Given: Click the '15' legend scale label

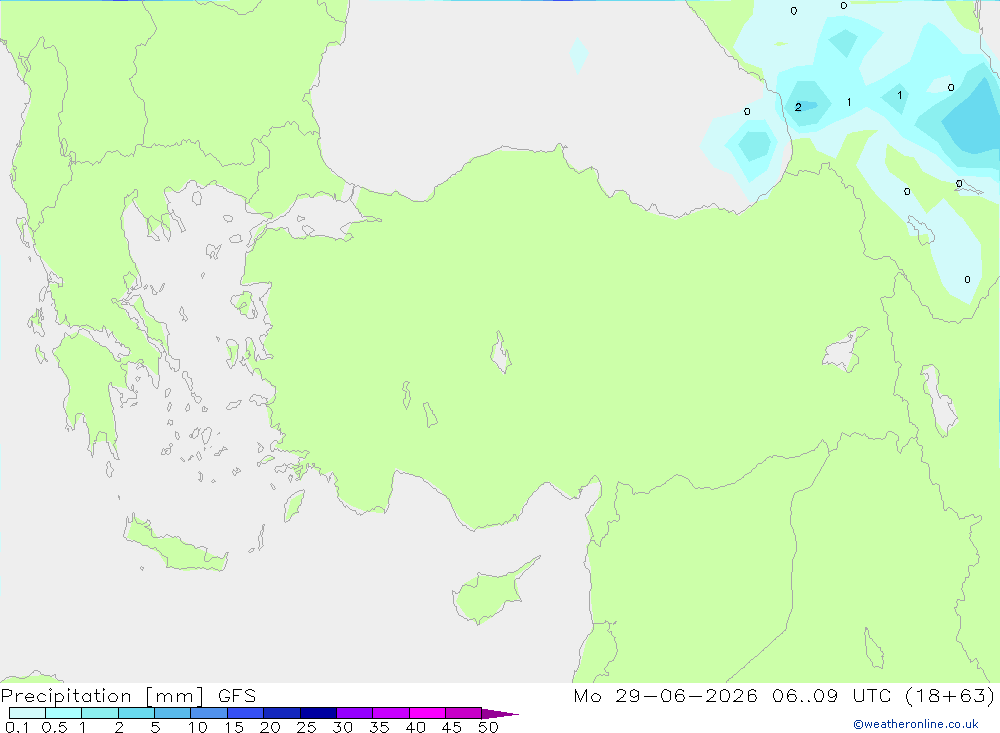Looking at the screenshot, I should pyautogui.click(x=234, y=727).
